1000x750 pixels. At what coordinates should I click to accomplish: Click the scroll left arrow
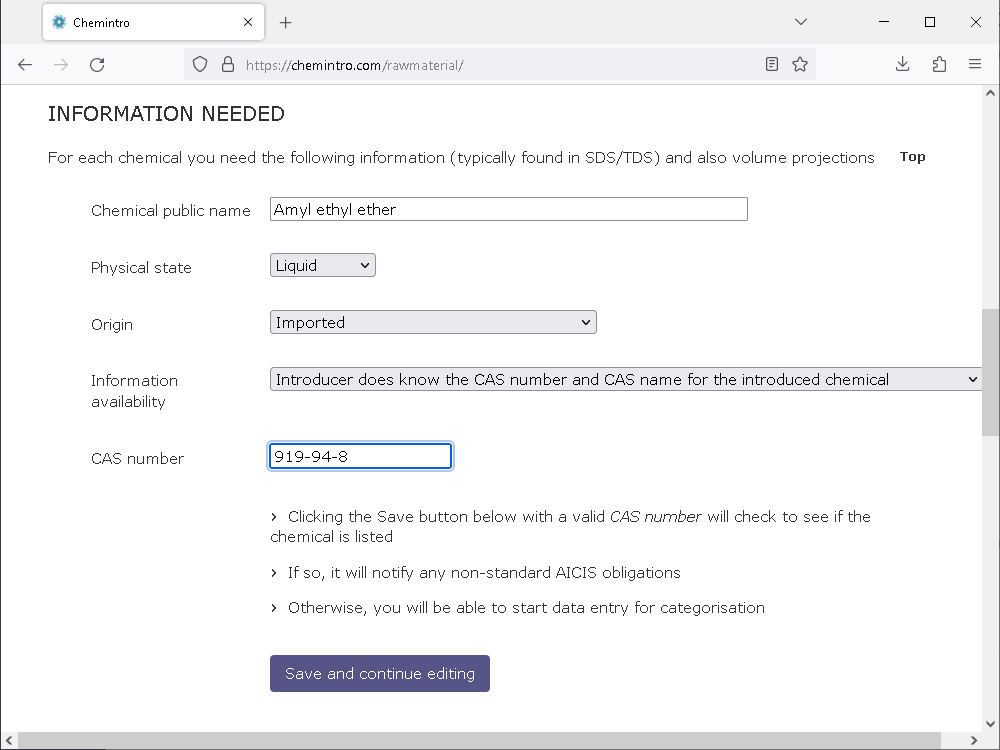coord(8,740)
